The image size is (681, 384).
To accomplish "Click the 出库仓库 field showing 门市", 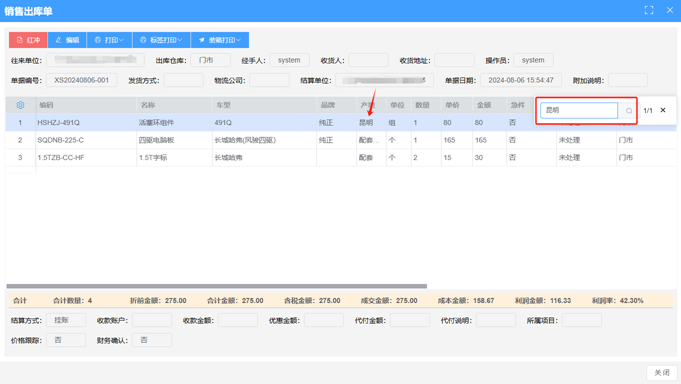I will (x=211, y=60).
